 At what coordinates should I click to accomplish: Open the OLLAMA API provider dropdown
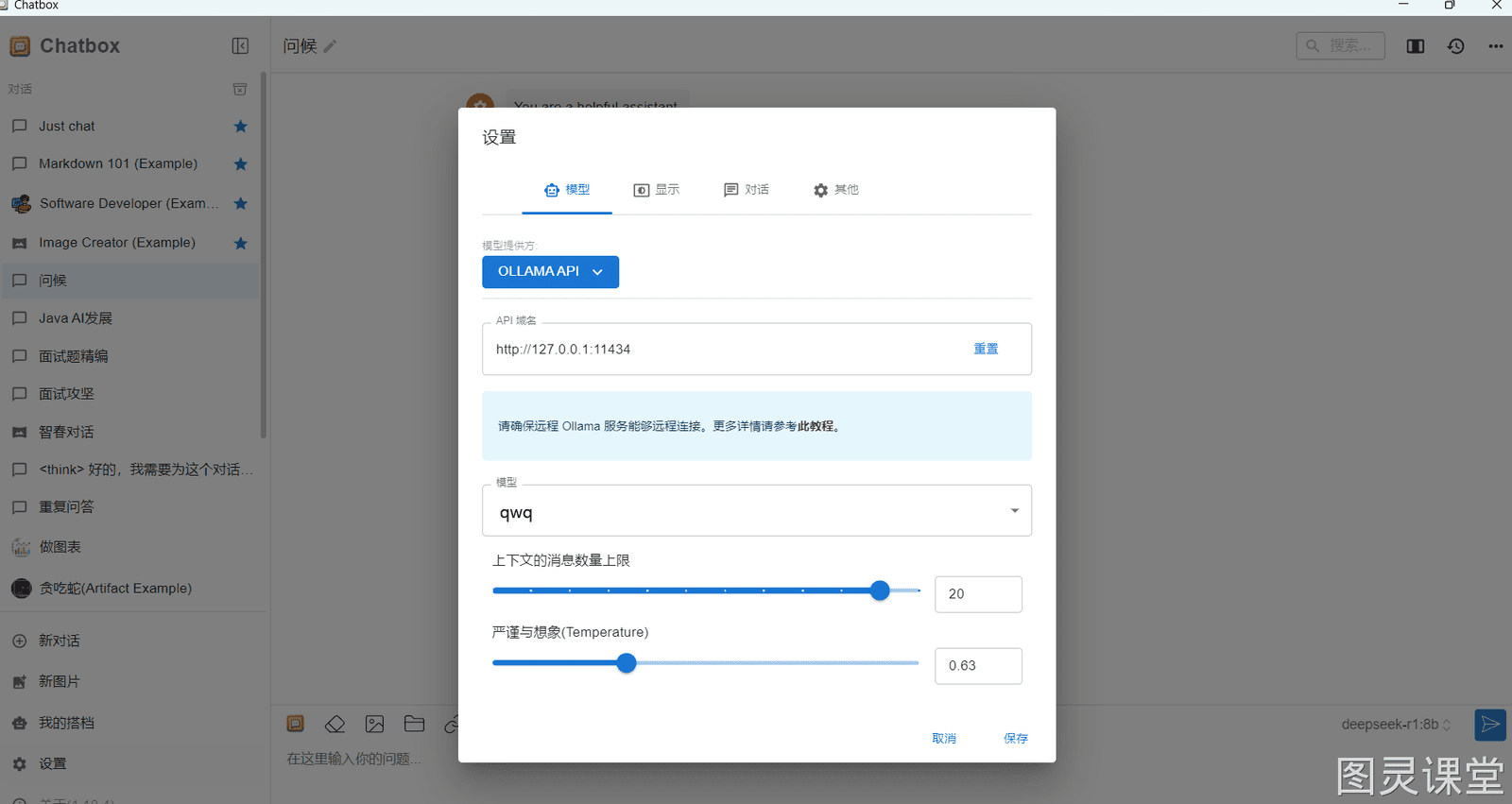click(x=550, y=272)
